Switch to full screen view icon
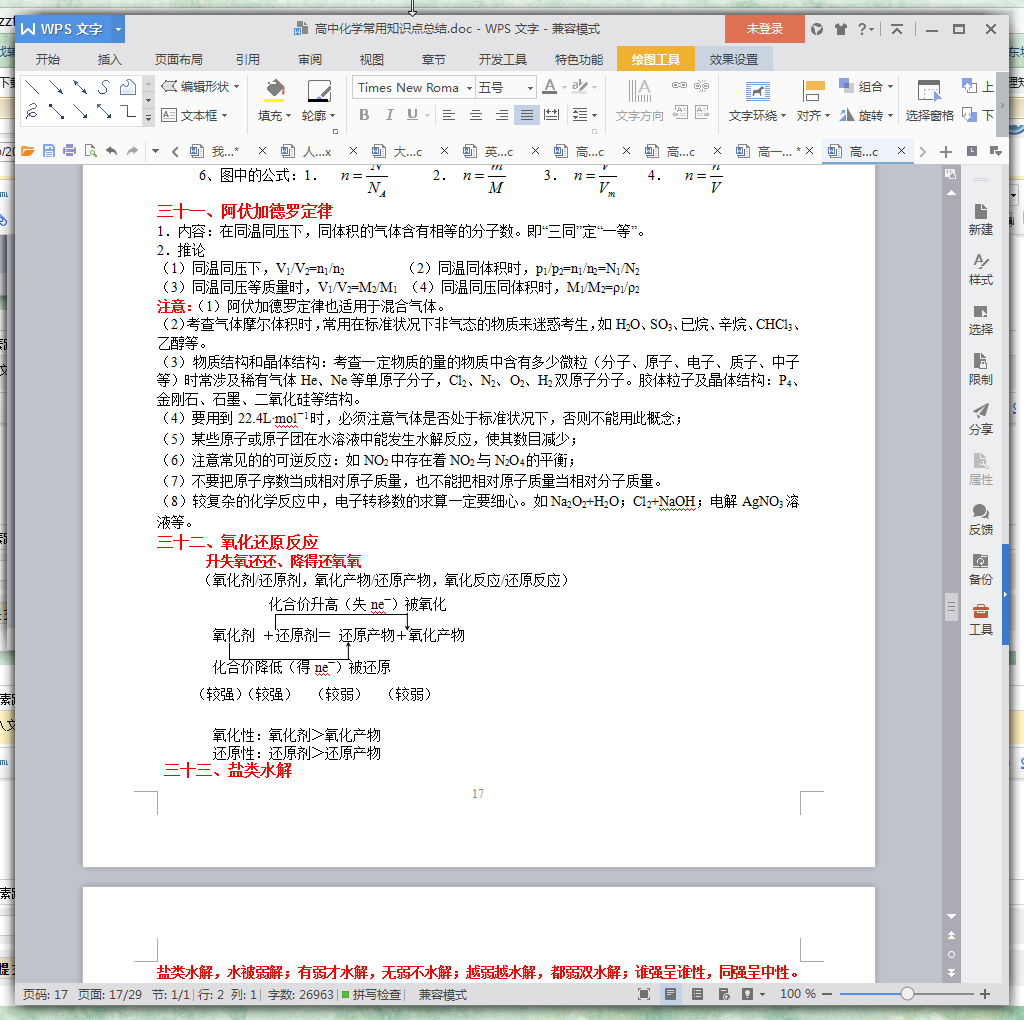The width and height of the screenshot is (1024, 1020). tap(644, 994)
